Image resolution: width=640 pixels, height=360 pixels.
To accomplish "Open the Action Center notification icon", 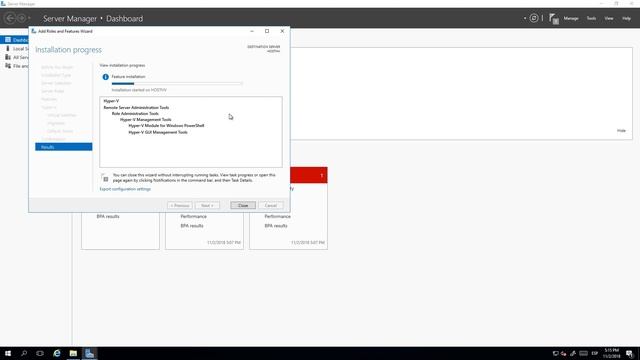I will (x=630, y=353).
